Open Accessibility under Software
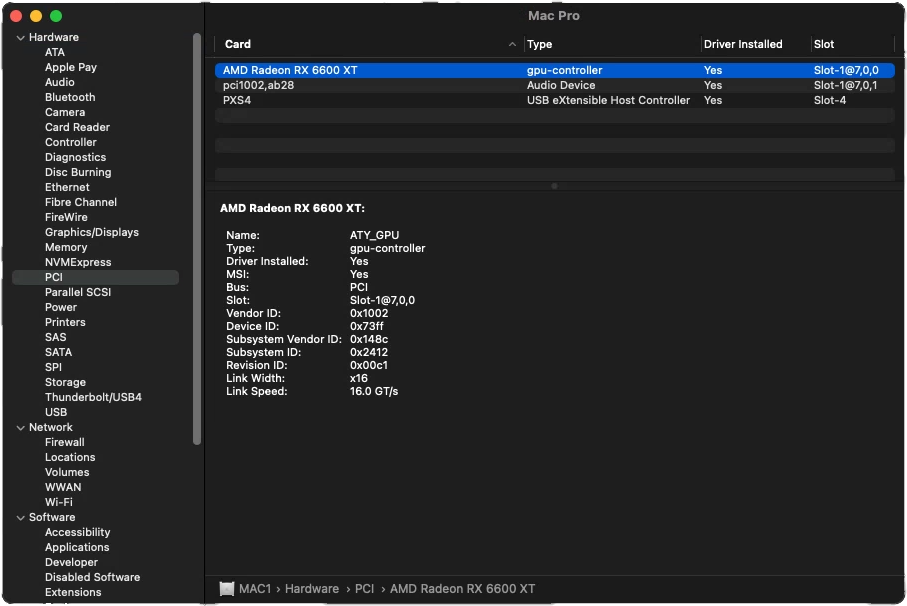 pyautogui.click(x=78, y=533)
